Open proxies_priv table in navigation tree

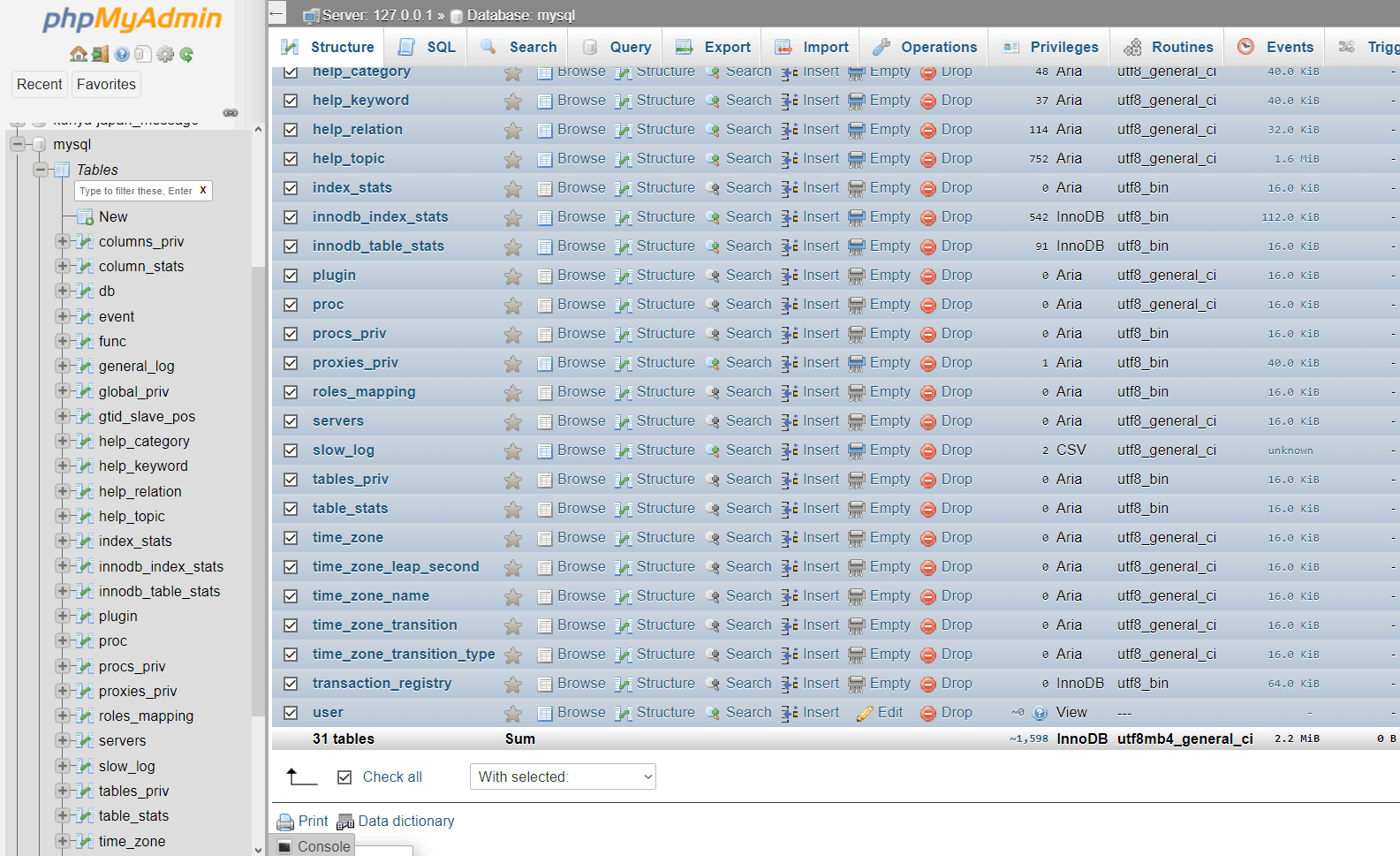point(138,691)
